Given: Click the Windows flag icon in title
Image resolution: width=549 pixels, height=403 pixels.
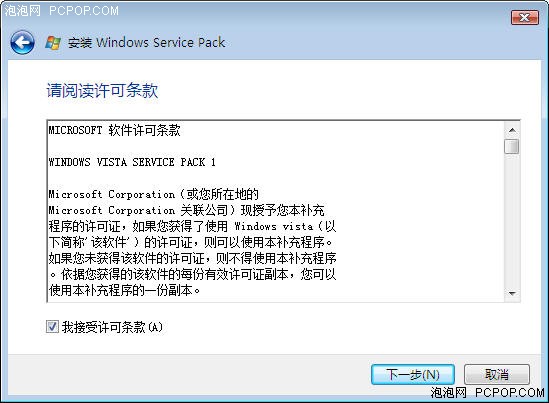Looking at the screenshot, I should [x=53, y=43].
